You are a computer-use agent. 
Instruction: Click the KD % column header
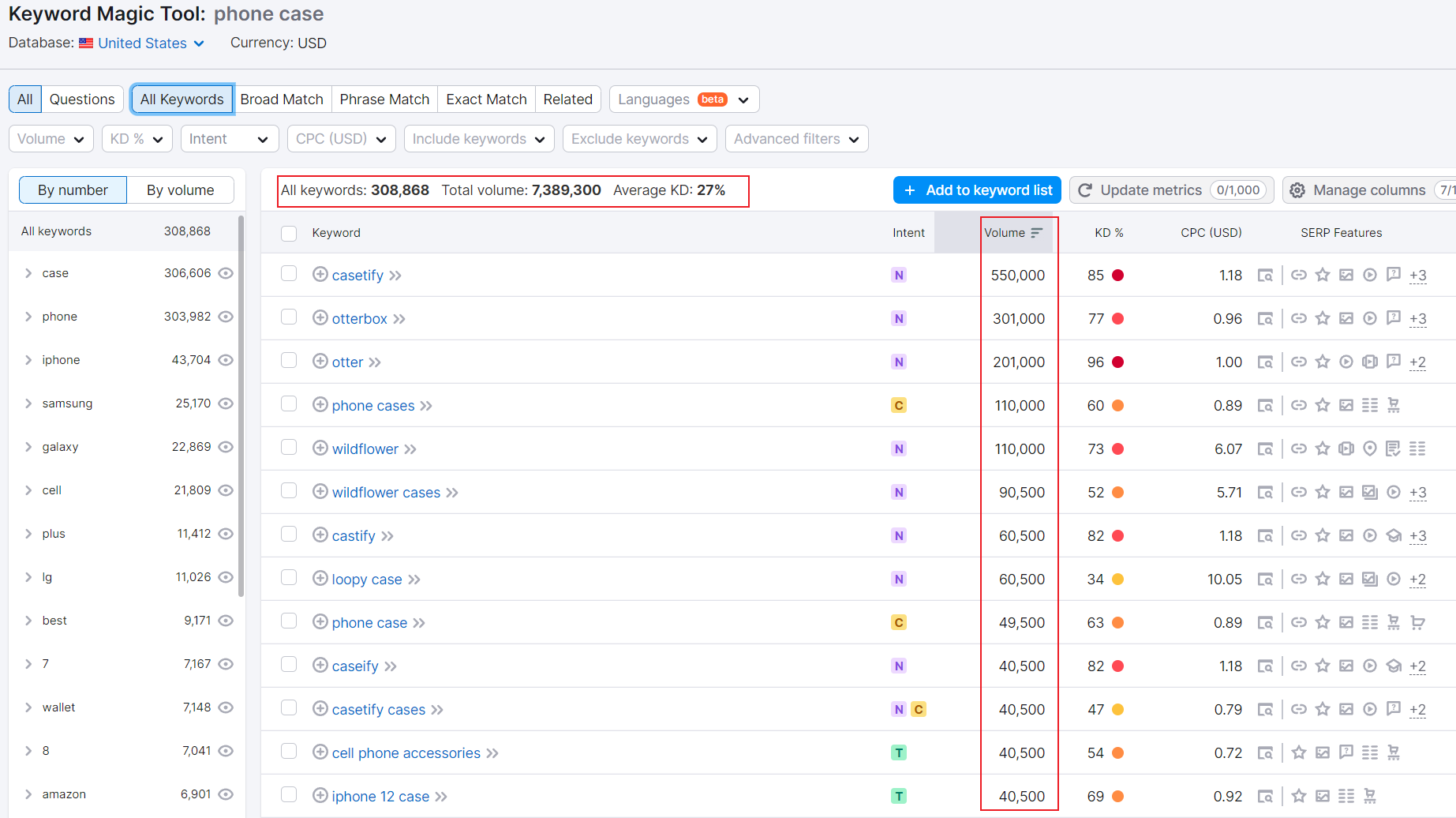(1109, 233)
